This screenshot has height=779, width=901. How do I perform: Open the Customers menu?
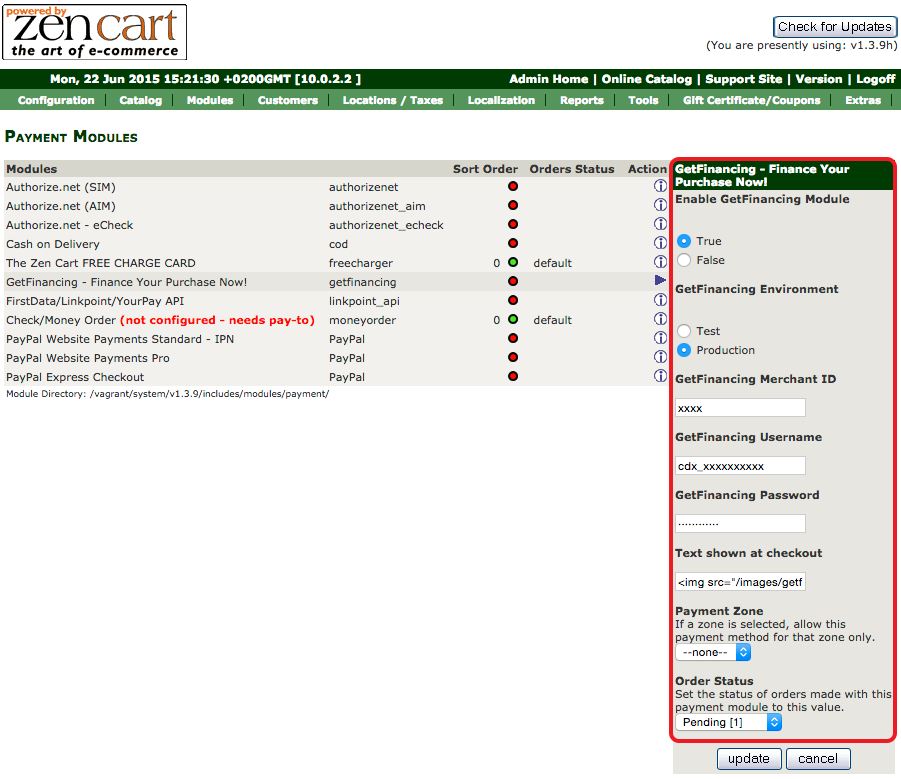pos(287,100)
